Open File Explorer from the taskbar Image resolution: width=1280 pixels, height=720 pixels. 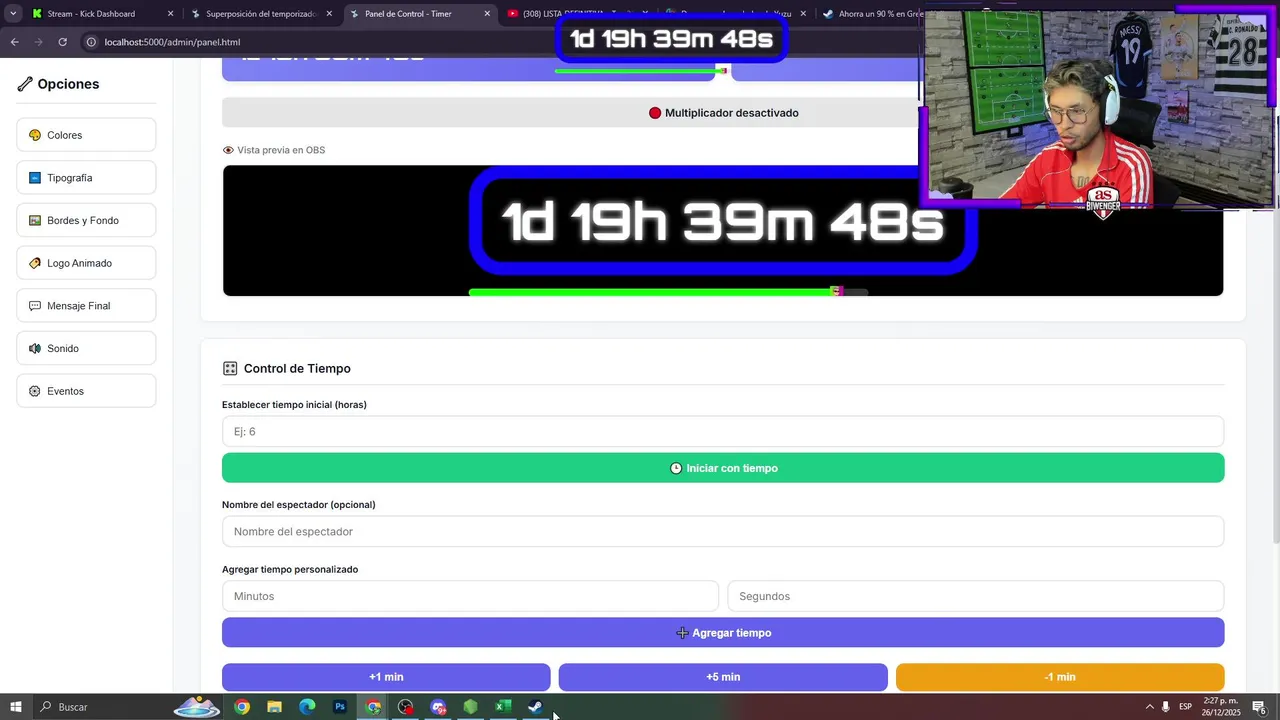point(274,707)
